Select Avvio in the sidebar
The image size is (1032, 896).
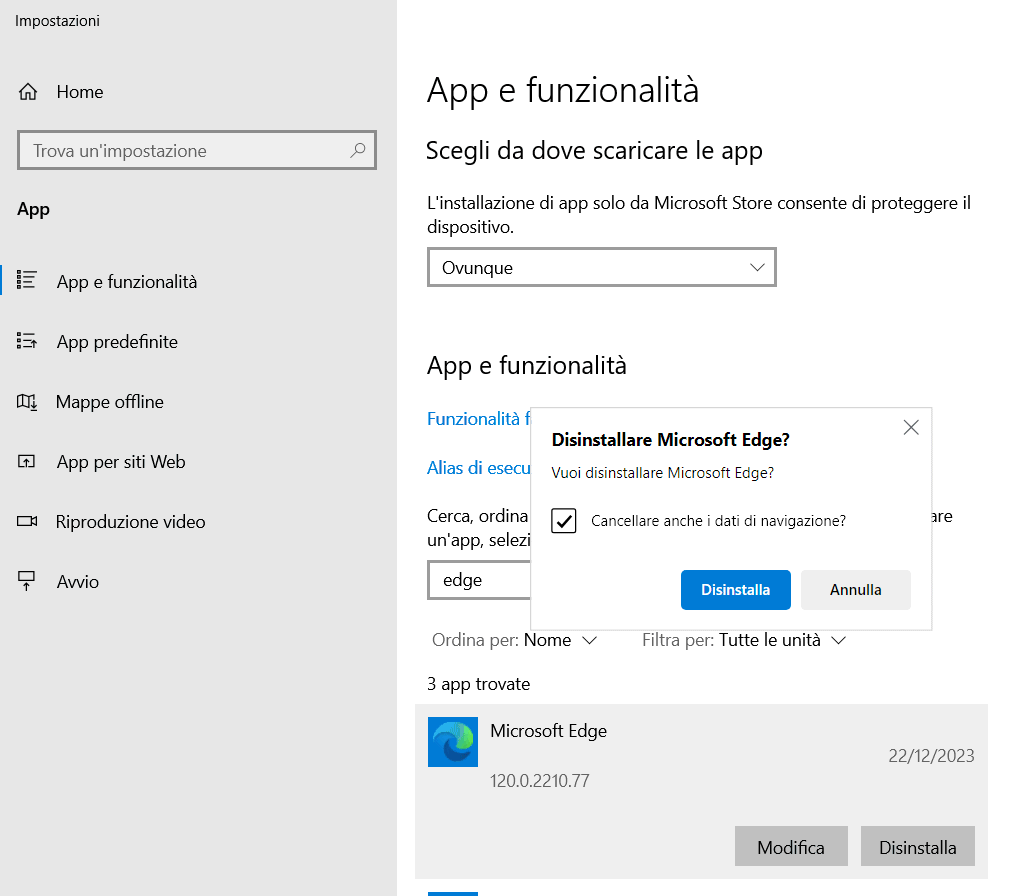click(78, 582)
